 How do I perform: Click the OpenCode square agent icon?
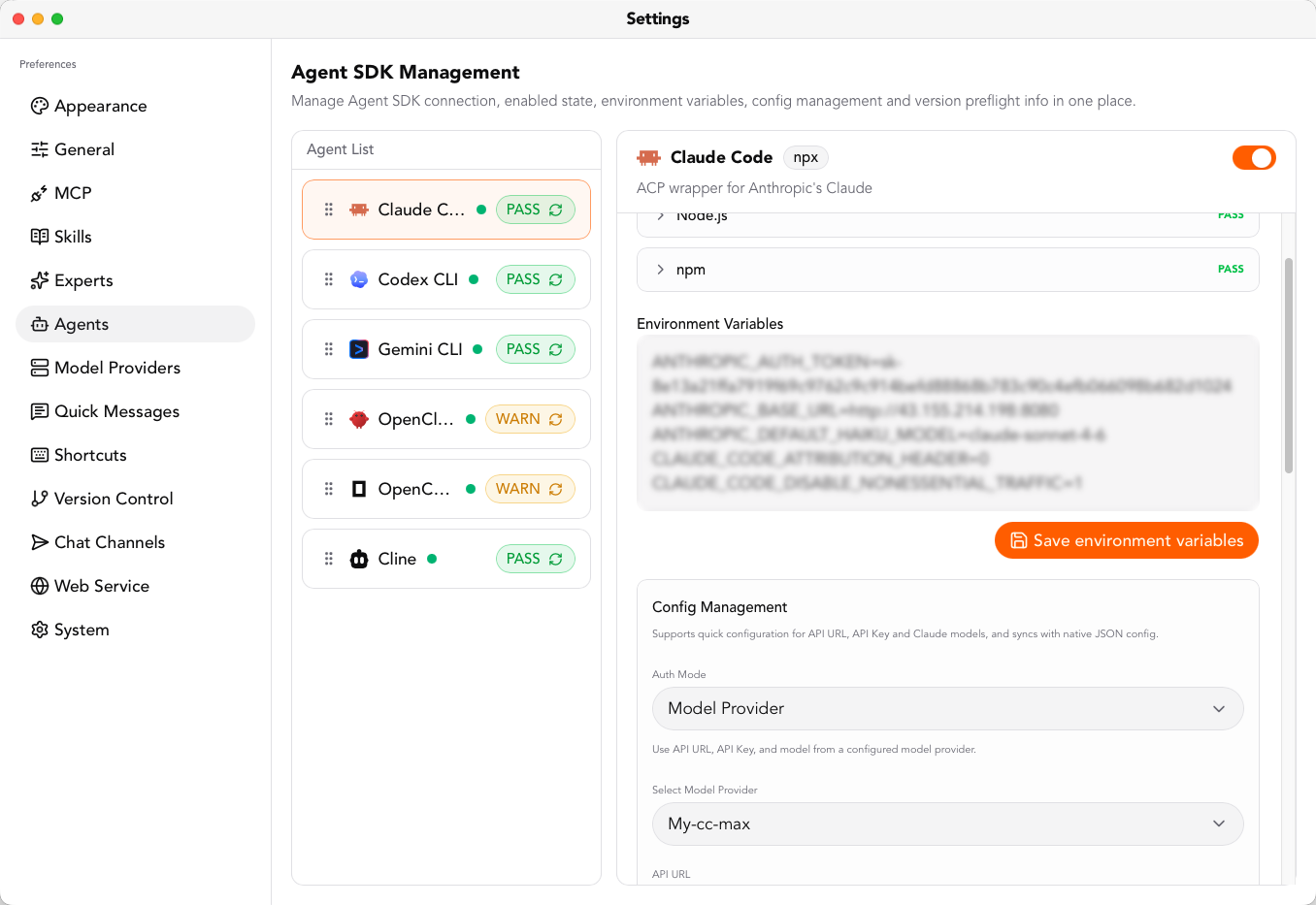point(359,489)
